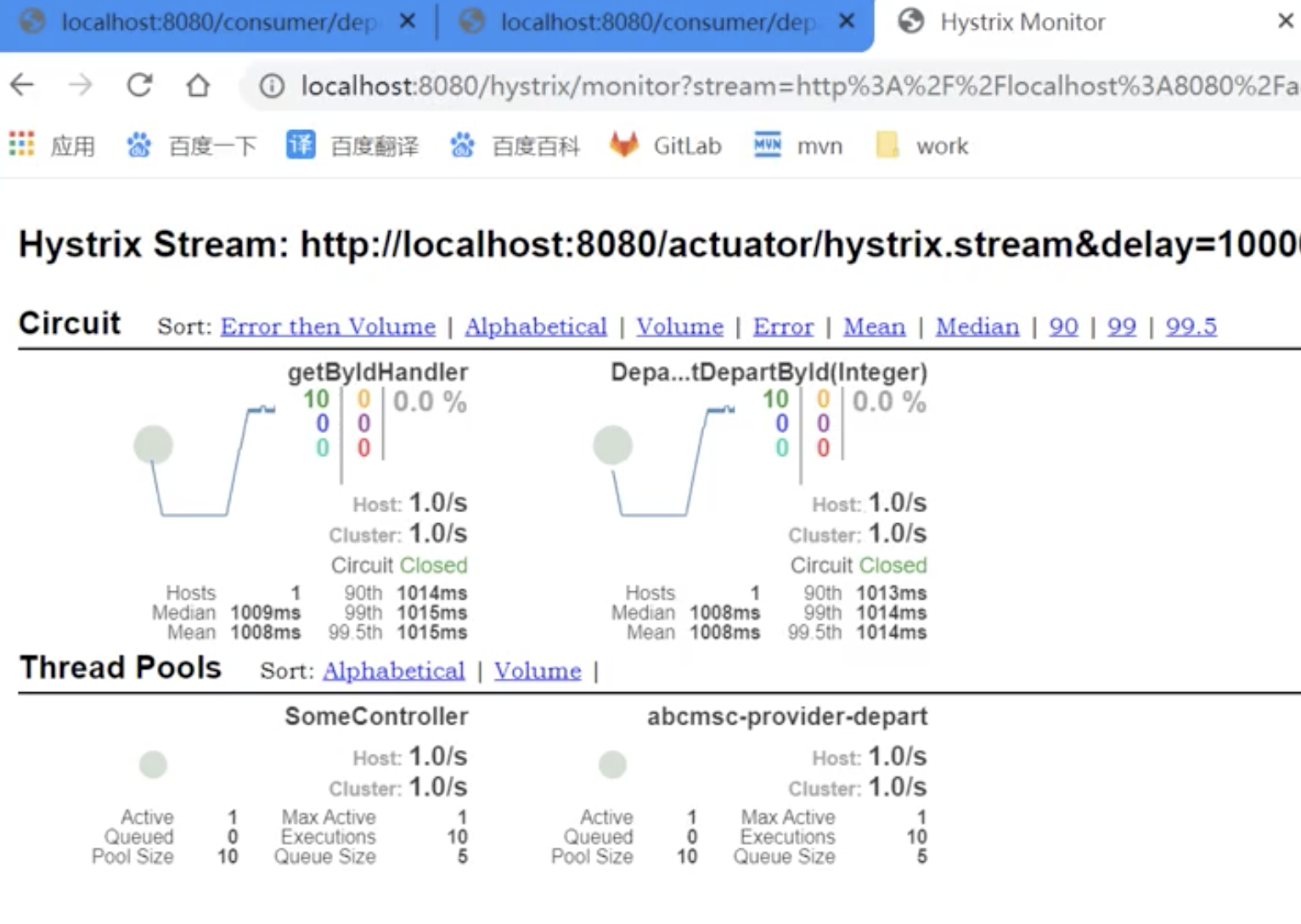Sort circuits by Median
The image size is (1301, 924).
point(977,327)
